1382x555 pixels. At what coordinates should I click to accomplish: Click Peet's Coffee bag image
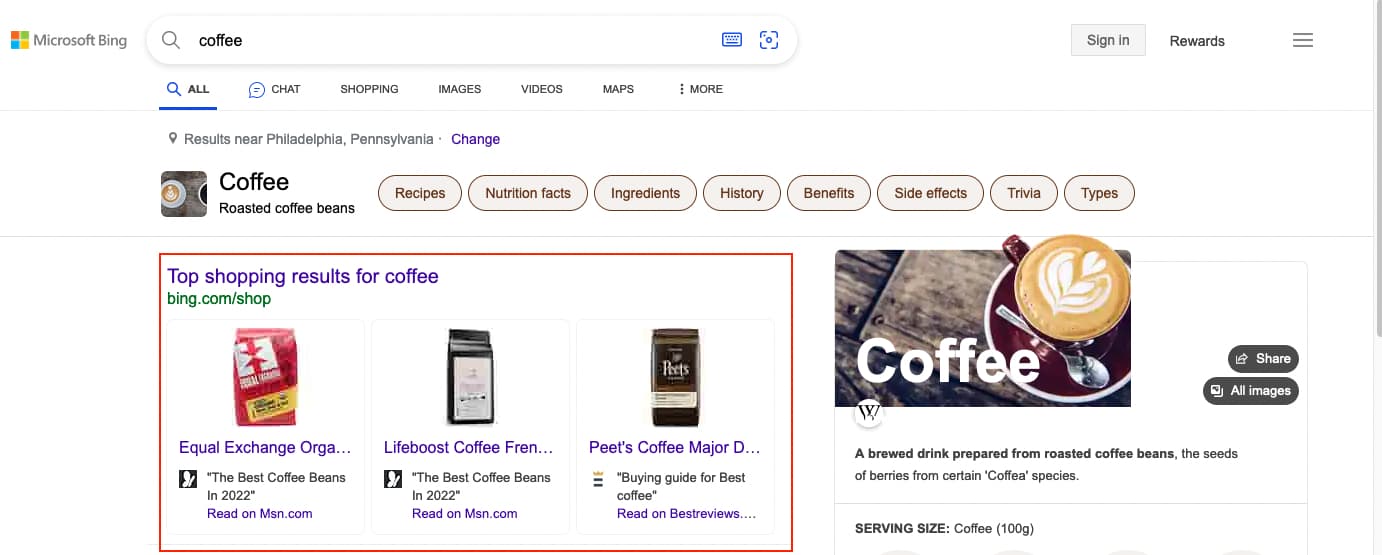coord(675,378)
